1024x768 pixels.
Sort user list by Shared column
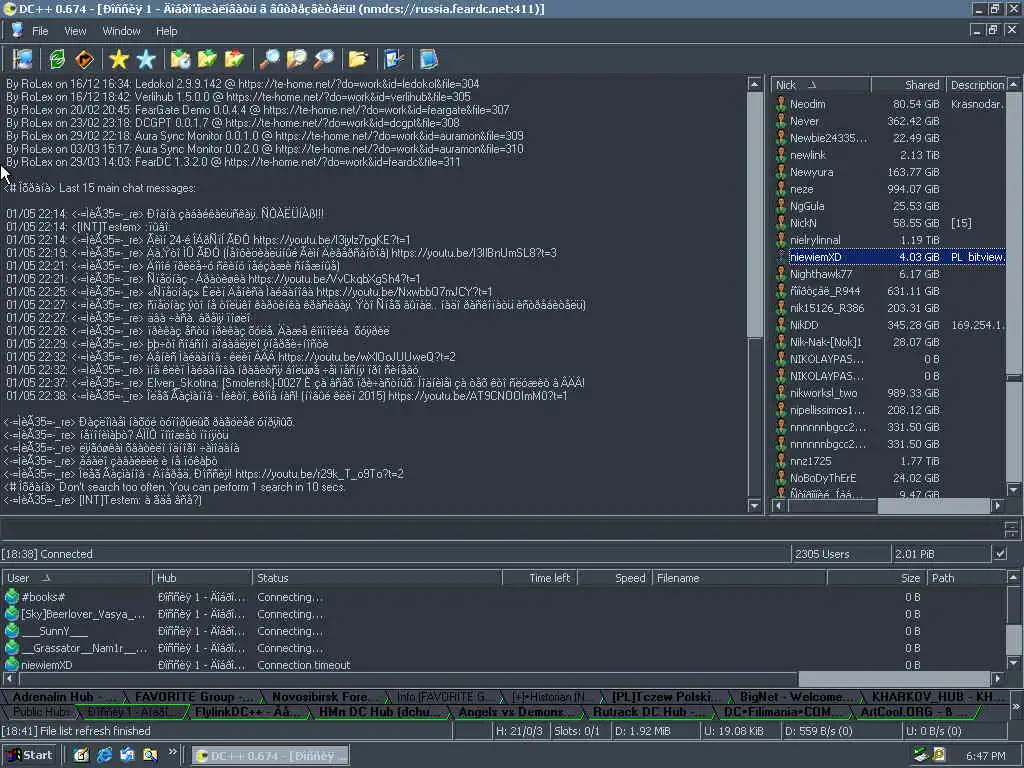908,85
